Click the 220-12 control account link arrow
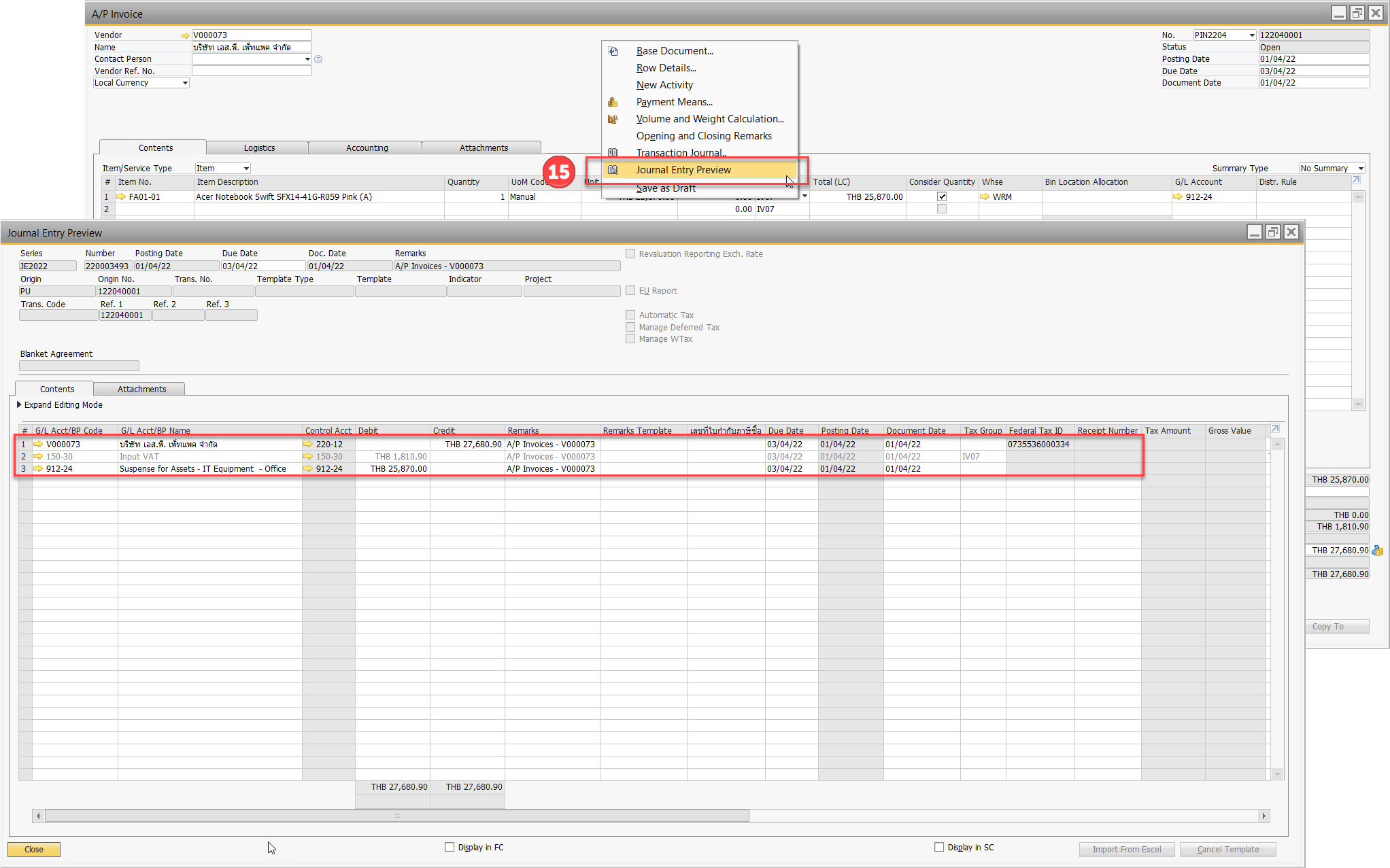Image resolution: width=1390 pixels, height=868 pixels. (x=308, y=445)
